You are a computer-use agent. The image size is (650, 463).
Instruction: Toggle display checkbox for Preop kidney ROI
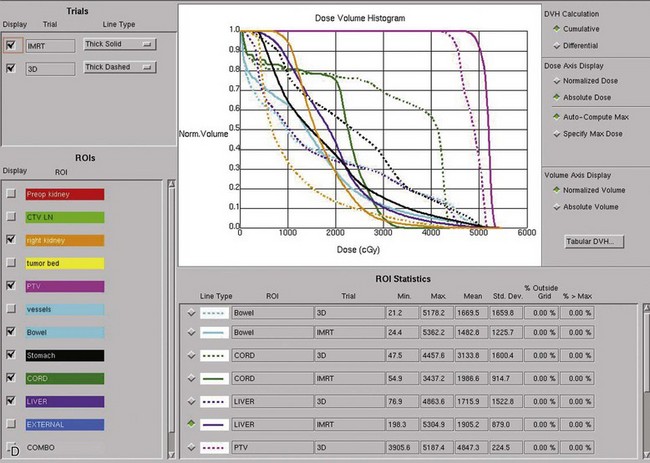[x=11, y=194]
